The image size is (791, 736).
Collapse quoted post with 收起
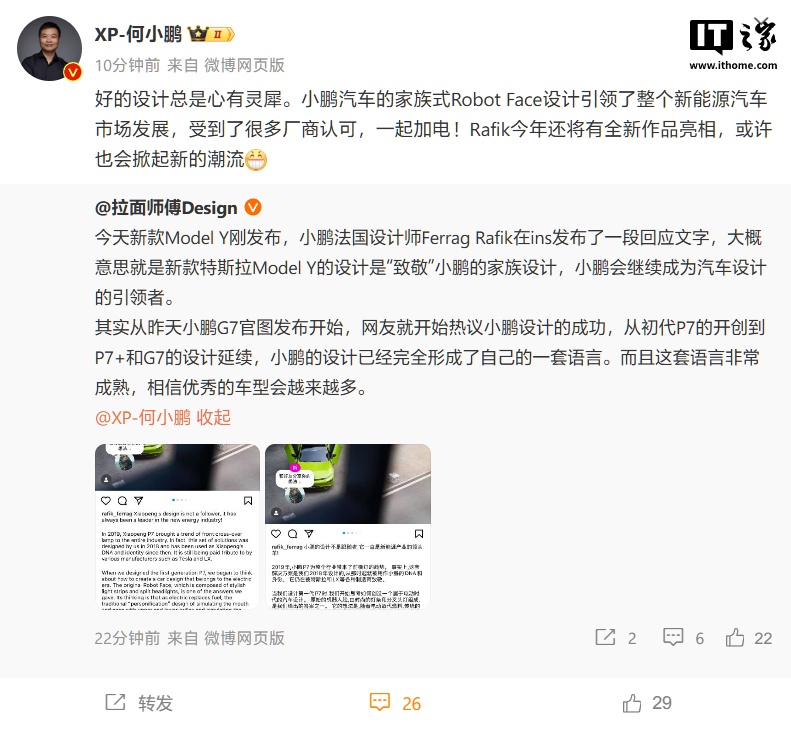click(x=213, y=418)
